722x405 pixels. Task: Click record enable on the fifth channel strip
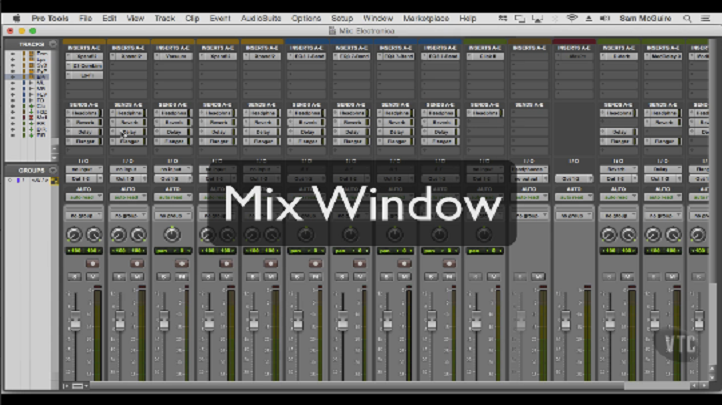271,263
